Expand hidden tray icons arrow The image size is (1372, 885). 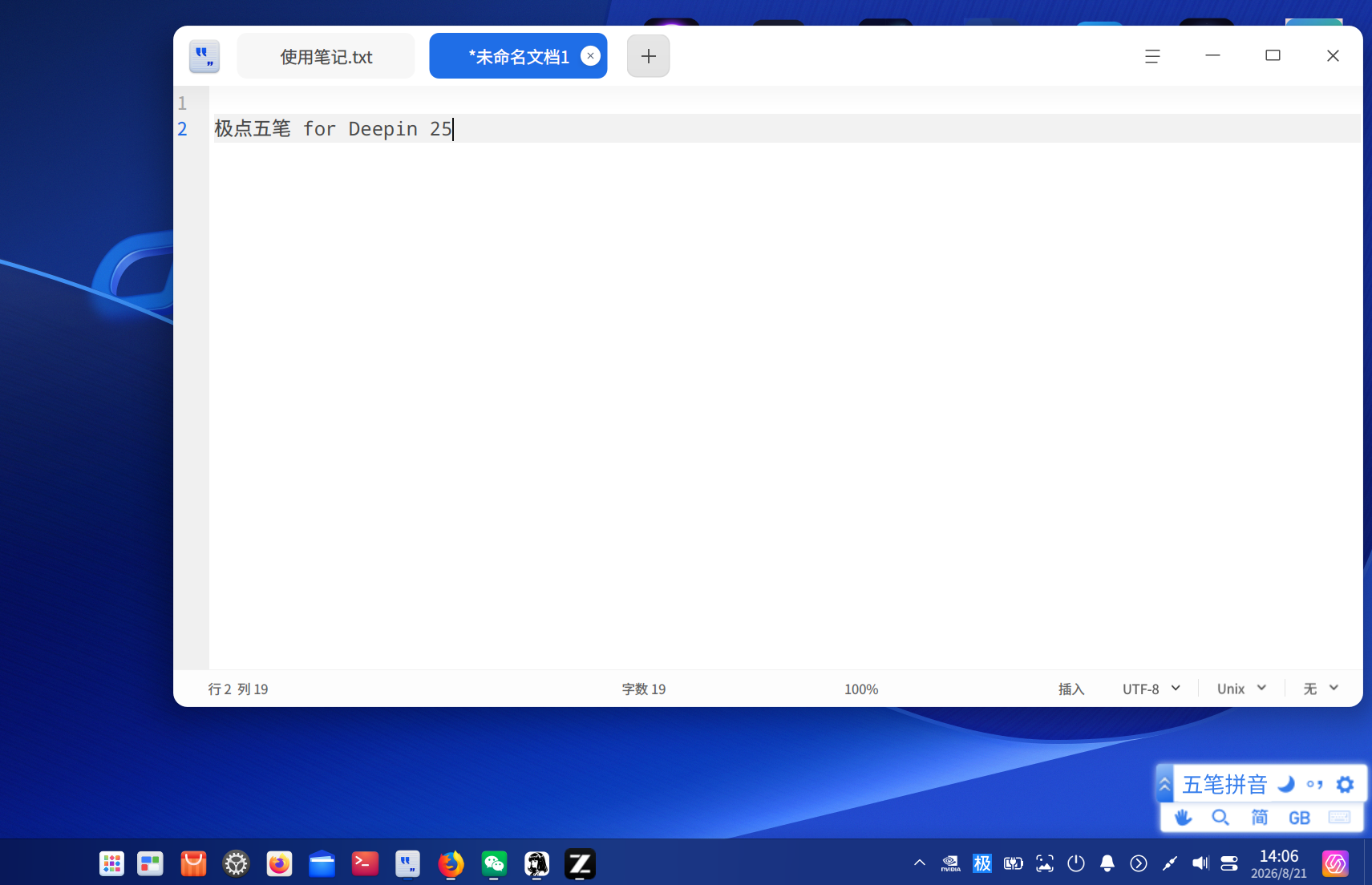click(x=920, y=863)
